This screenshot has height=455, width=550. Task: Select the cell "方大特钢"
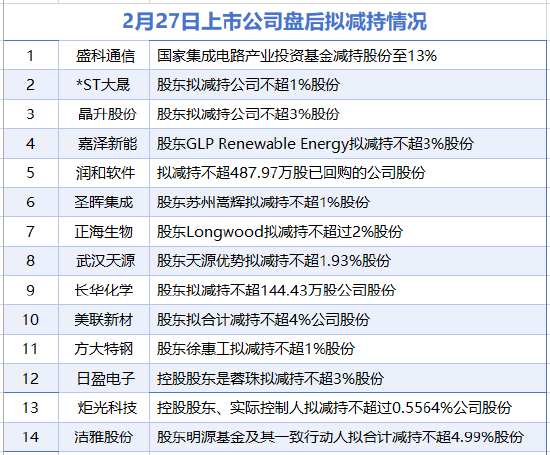[x=104, y=349]
